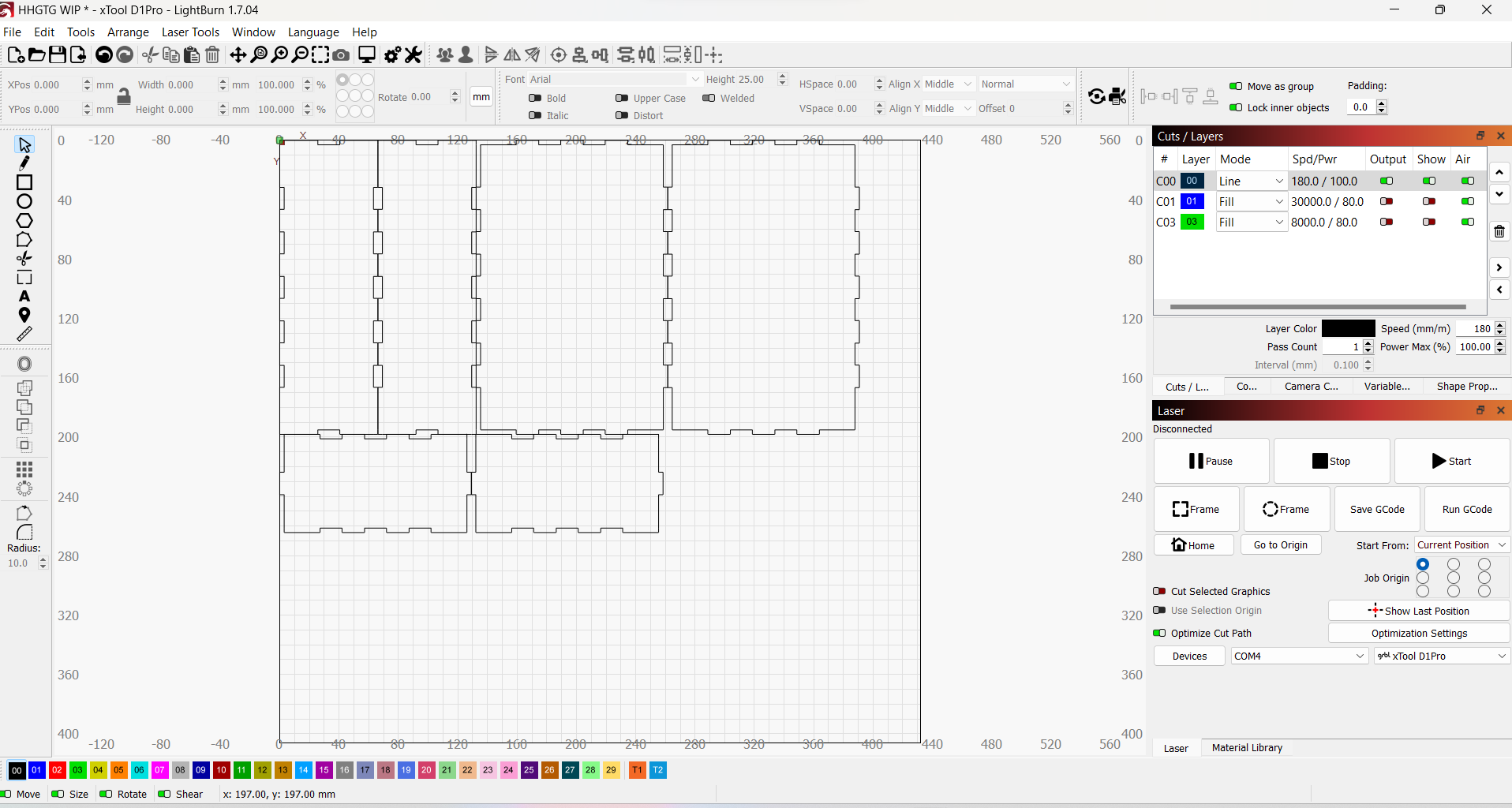Screen dimensions: 1512x808
Task: Click the Offset Shapes ring icon
Action: 24,364
